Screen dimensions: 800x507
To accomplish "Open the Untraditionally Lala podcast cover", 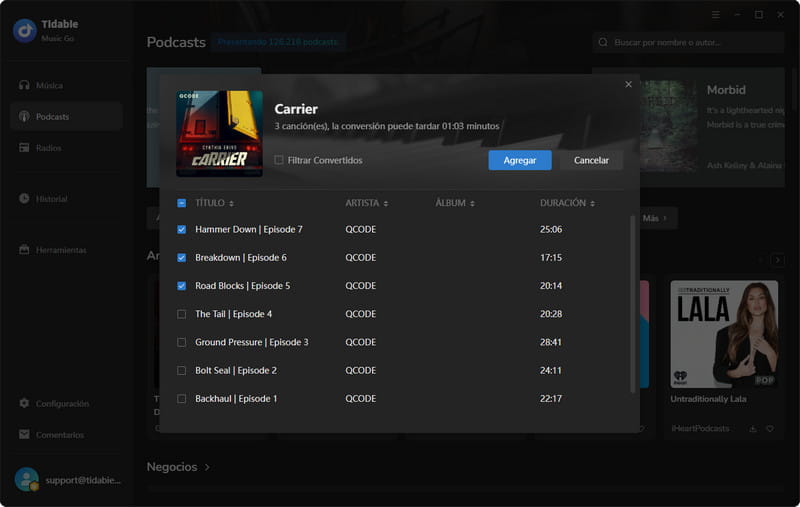I will click(x=724, y=334).
